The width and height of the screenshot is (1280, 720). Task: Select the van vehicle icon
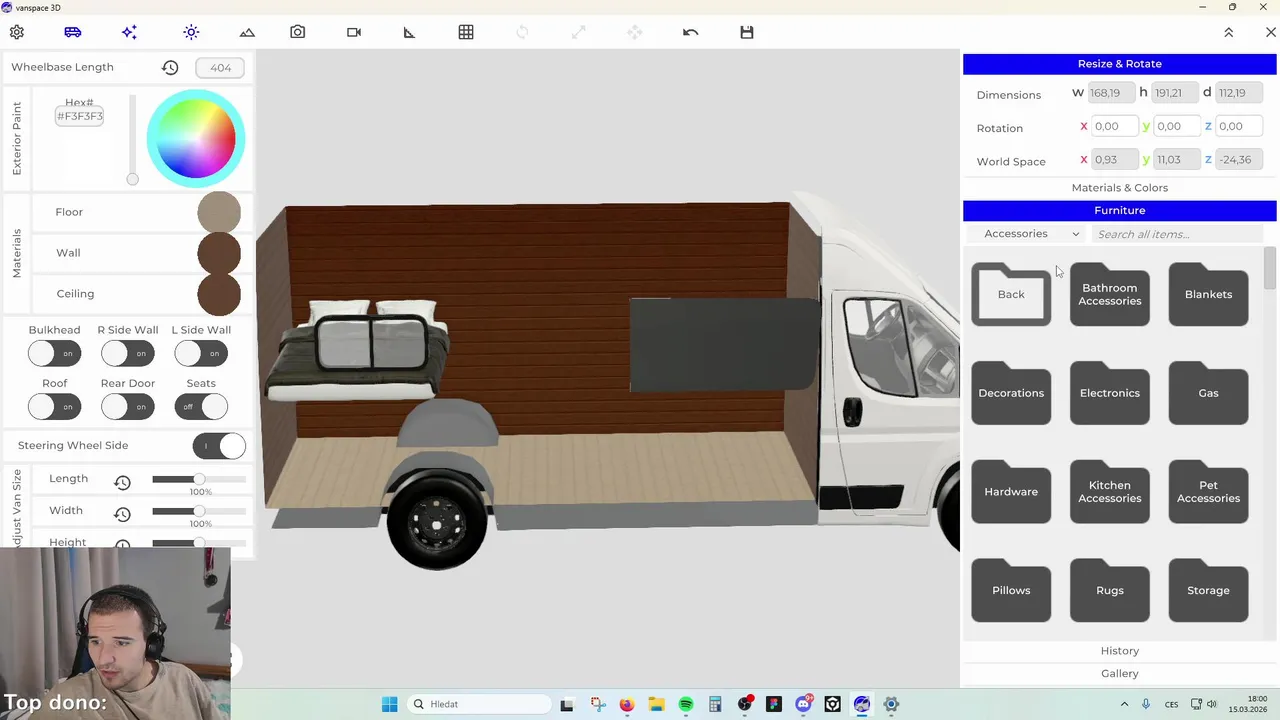[73, 32]
